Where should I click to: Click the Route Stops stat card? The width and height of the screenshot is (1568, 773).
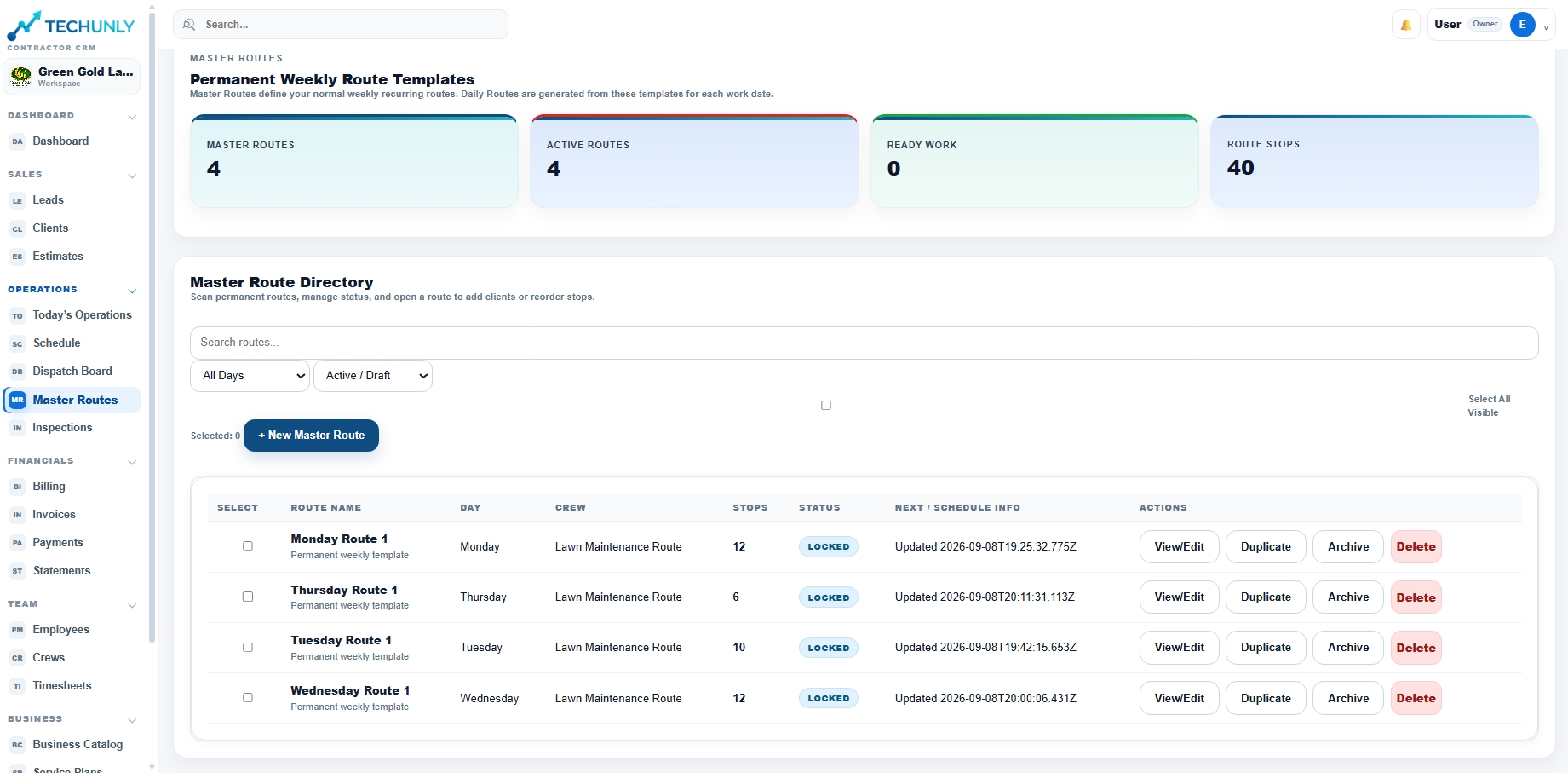(1374, 161)
